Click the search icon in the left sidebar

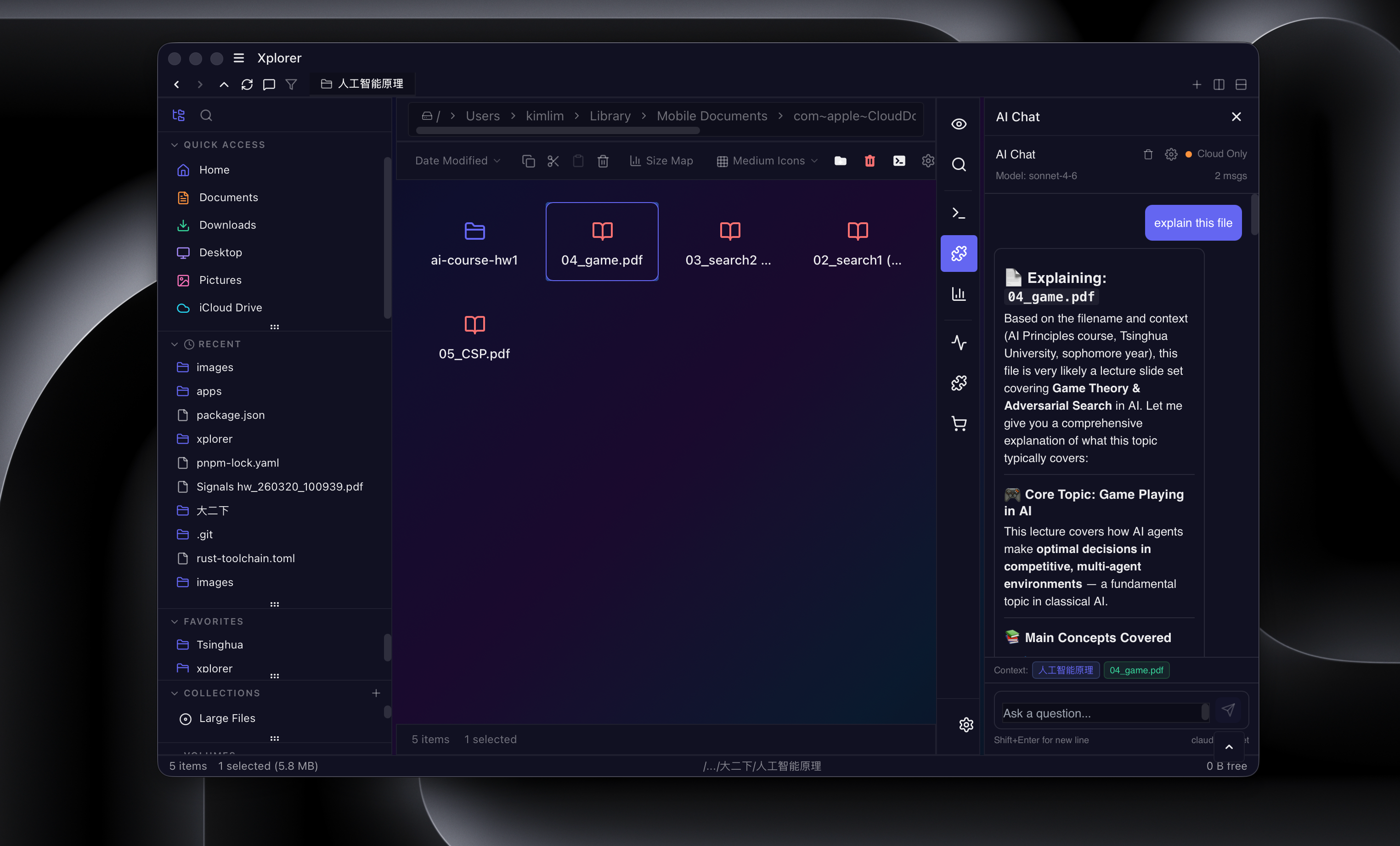tap(206, 115)
